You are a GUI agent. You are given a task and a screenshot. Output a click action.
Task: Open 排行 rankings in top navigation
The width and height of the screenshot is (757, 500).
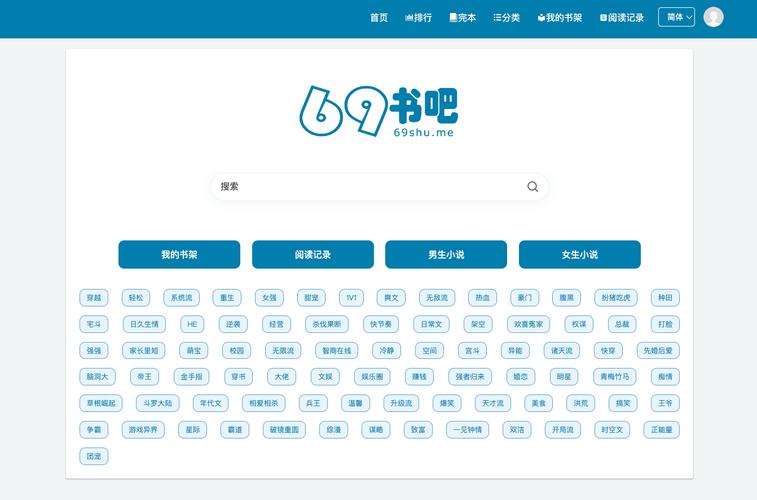(418, 17)
